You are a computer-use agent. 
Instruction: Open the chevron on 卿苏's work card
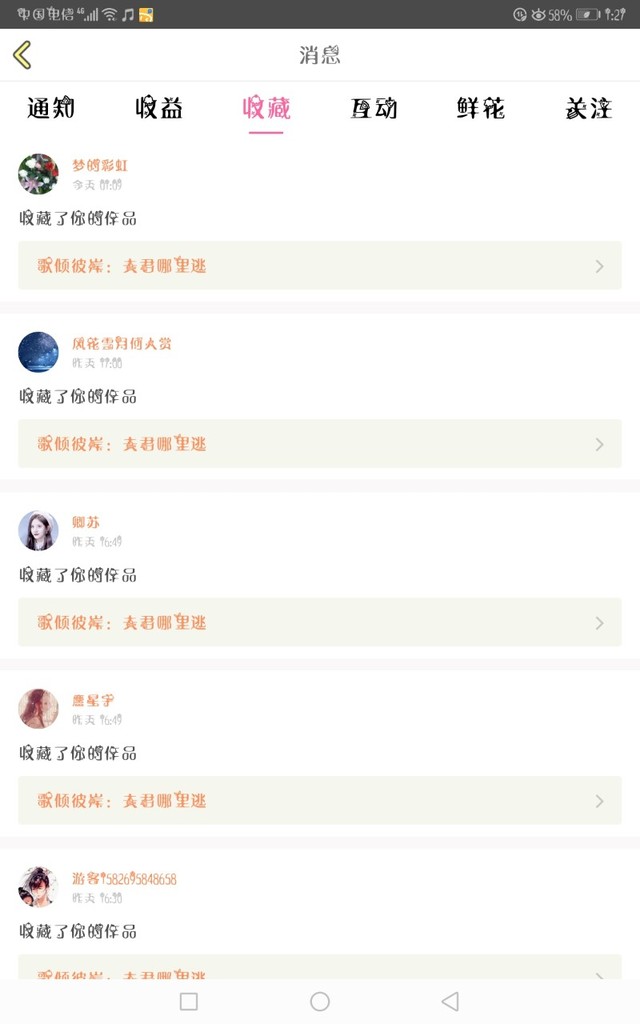599,623
